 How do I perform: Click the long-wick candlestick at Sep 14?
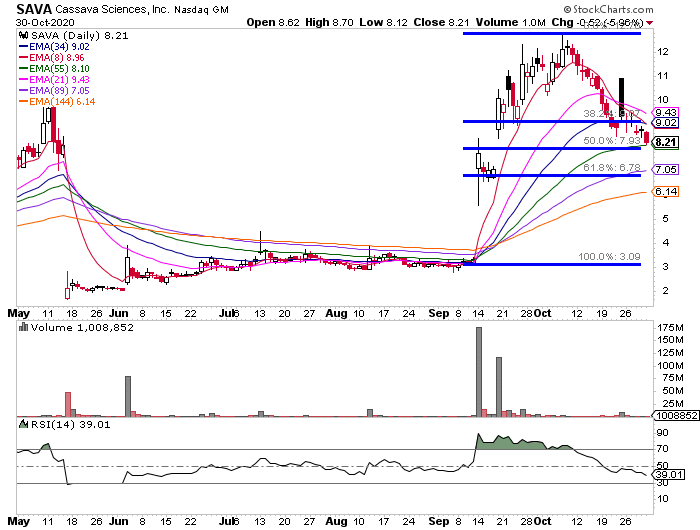479,172
